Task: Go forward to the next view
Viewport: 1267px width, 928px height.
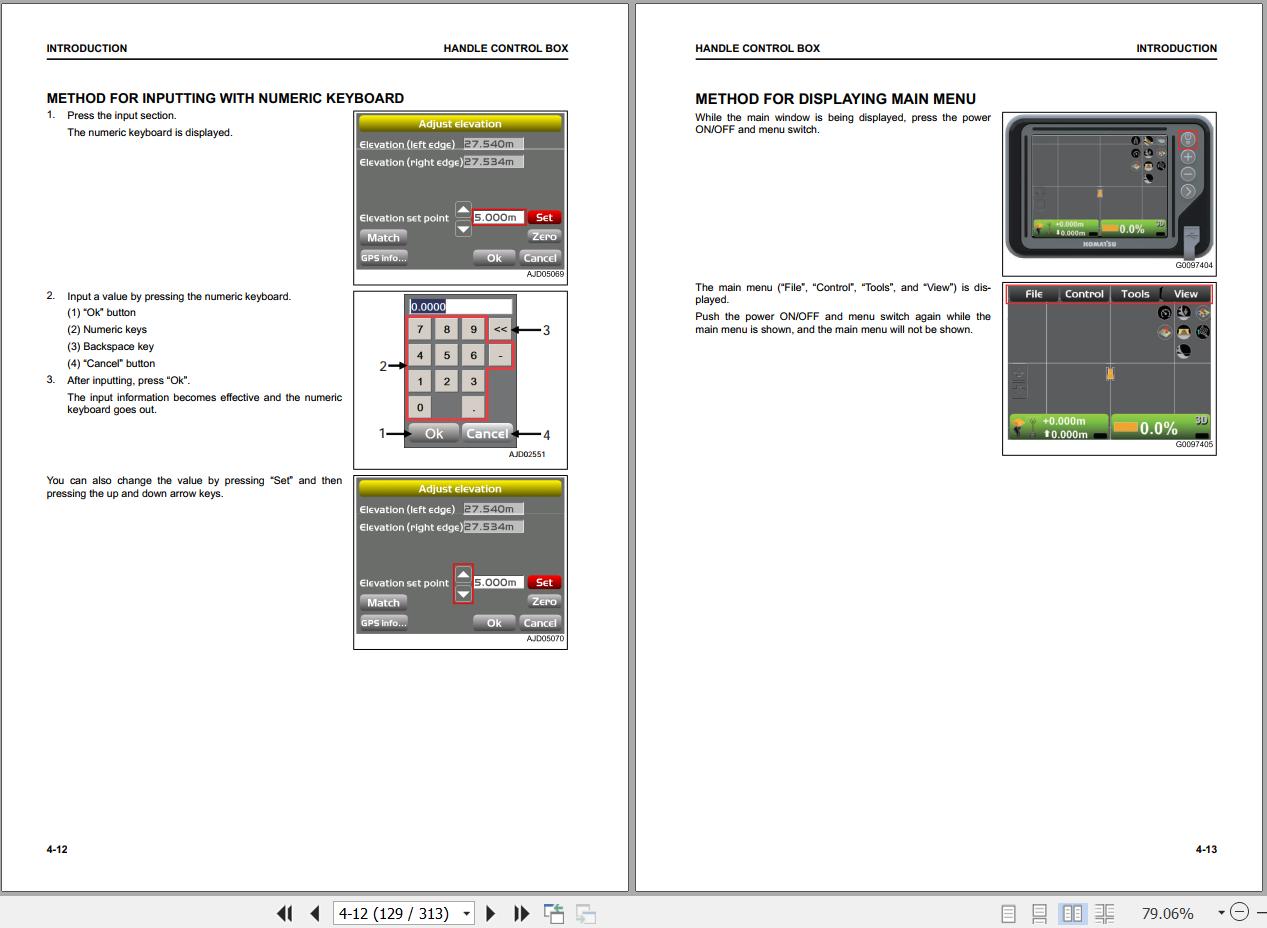Action: (x=586, y=913)
